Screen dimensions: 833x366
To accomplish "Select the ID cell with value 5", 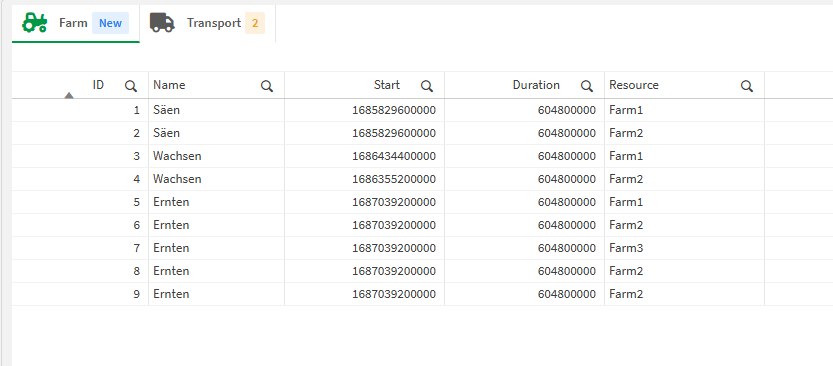I will [x=80, y=202].
